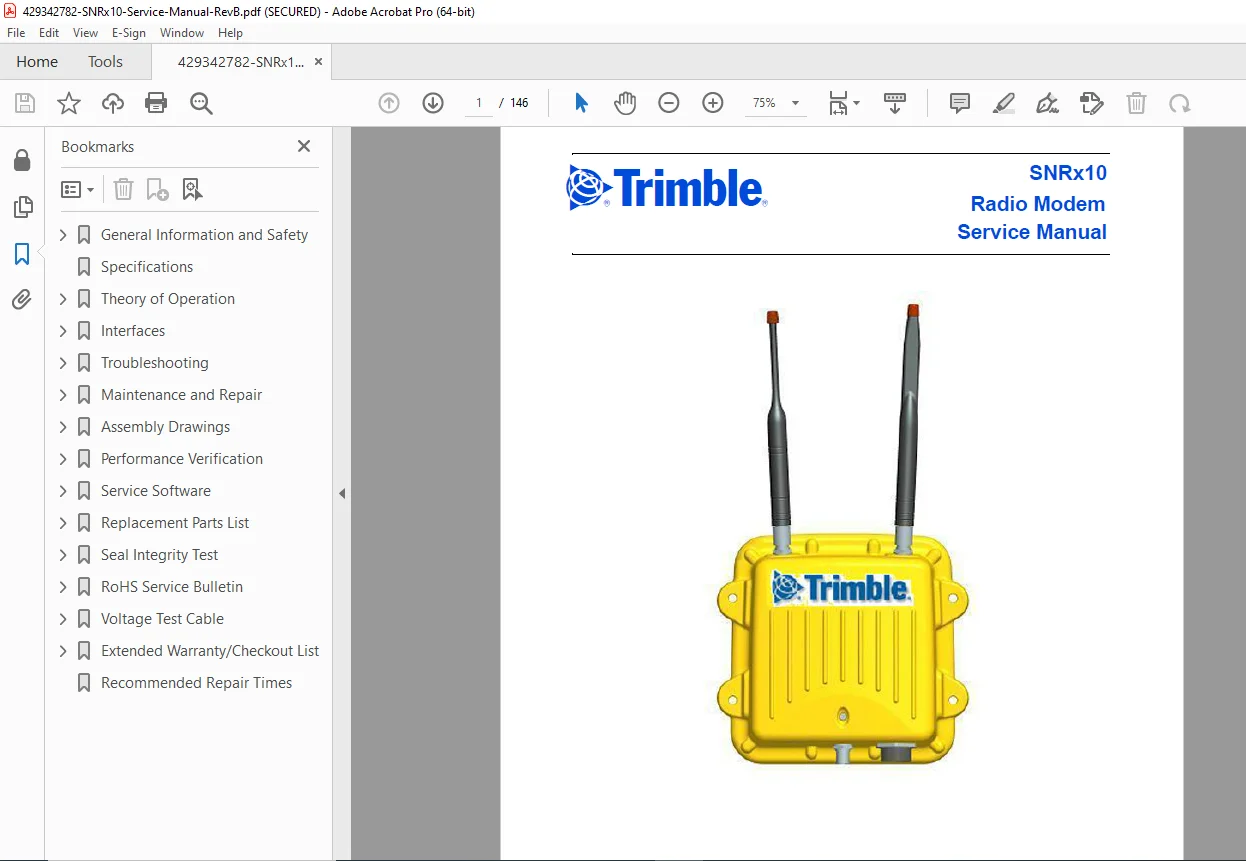Image resolution: width=1246 pixels, height=861 pixels.
Task: Expand Service Software bookmark
Action: pyautogui.click(x=63, y=491)
